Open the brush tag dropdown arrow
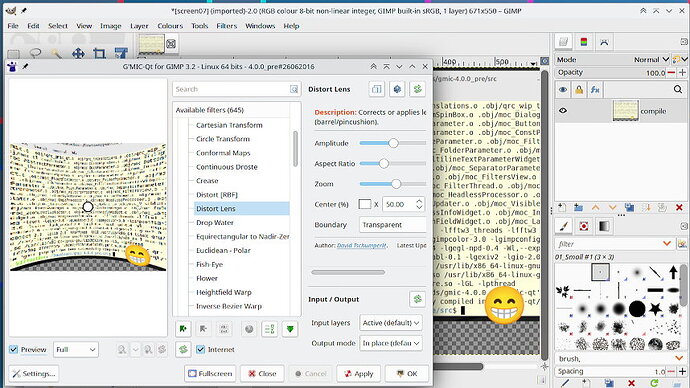Screen dimensions: 690x388 [679, 359]
